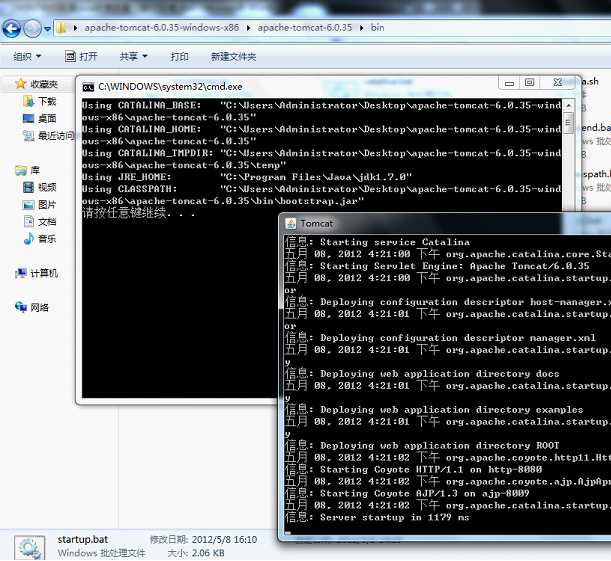The image size is (611, 561).
Task: Click 大小 2.06 KB in details pane
Action: point(196,553)
